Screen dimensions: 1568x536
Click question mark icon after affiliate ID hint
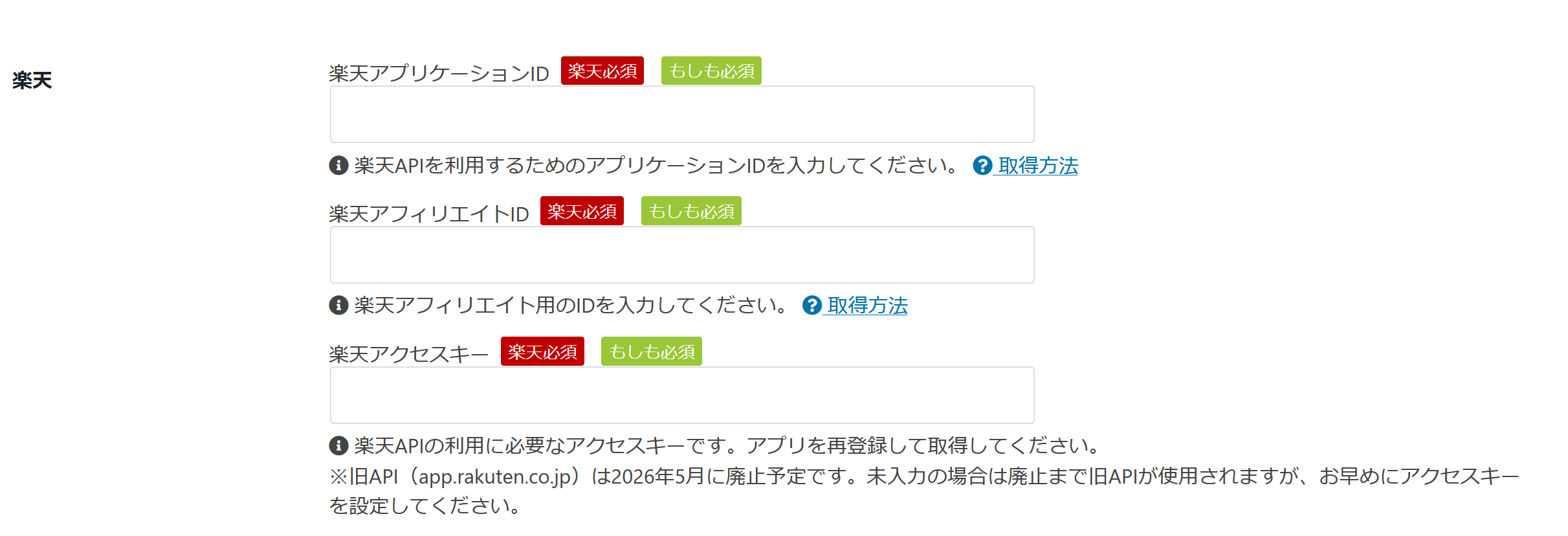coord(812,306)
